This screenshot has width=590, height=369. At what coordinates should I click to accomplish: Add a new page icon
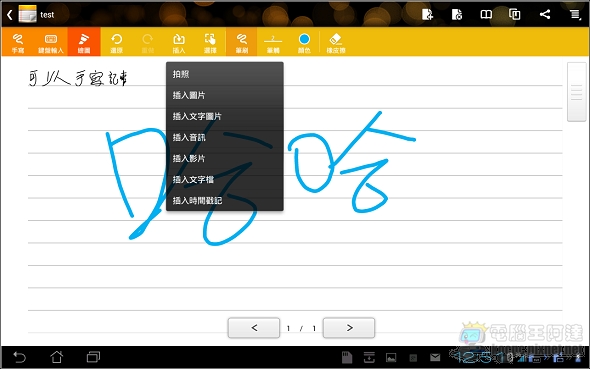[x=427, y=14]
